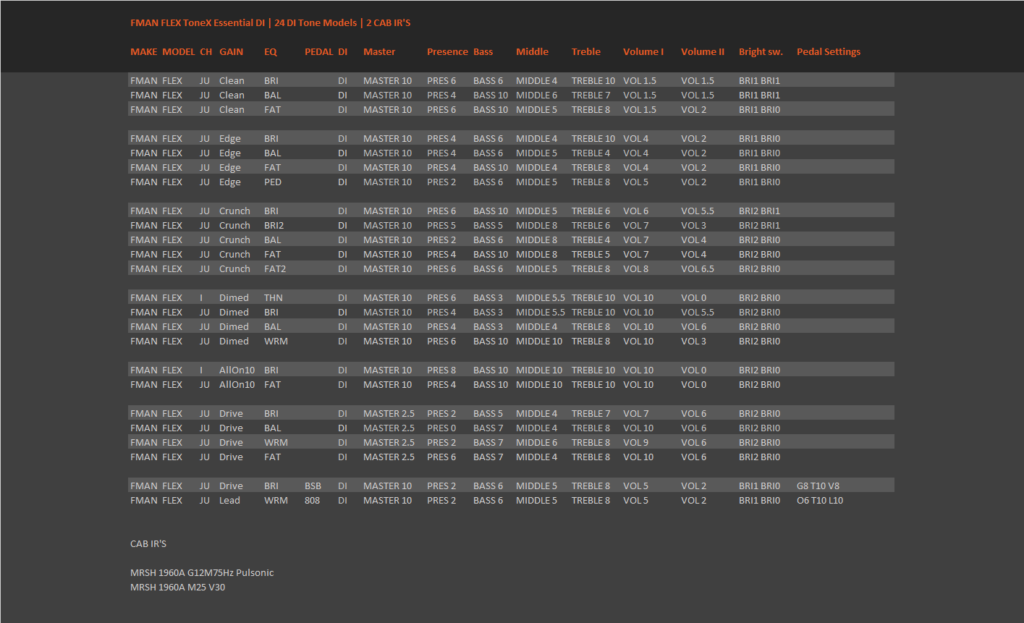The width and height of the screenshot is (1024, 623).
Task: Select pedal settings 'O6 T10 L10'
Action: pyautogui.click(x=820, y=500)
